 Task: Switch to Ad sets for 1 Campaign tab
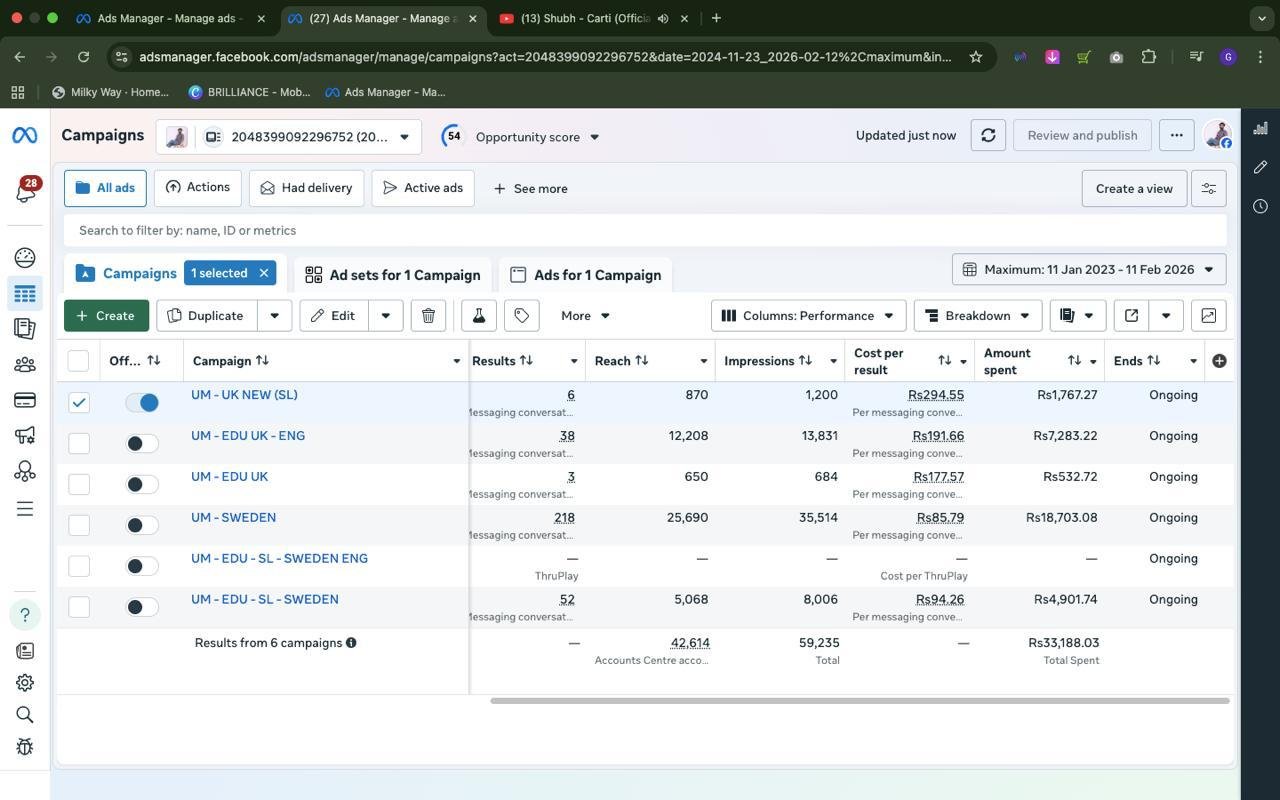click(393, 275)
